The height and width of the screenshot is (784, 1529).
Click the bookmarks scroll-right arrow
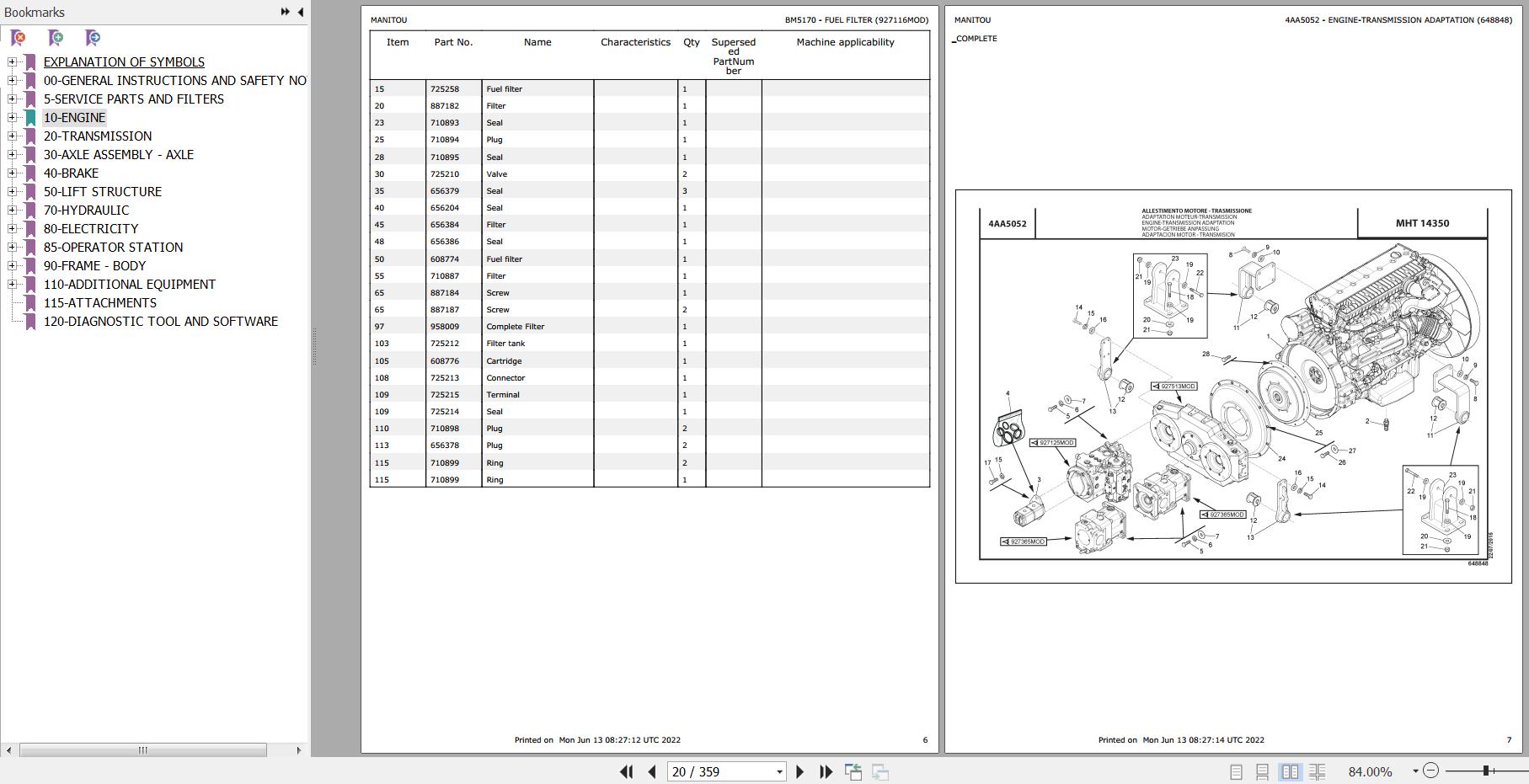point(298,749)
